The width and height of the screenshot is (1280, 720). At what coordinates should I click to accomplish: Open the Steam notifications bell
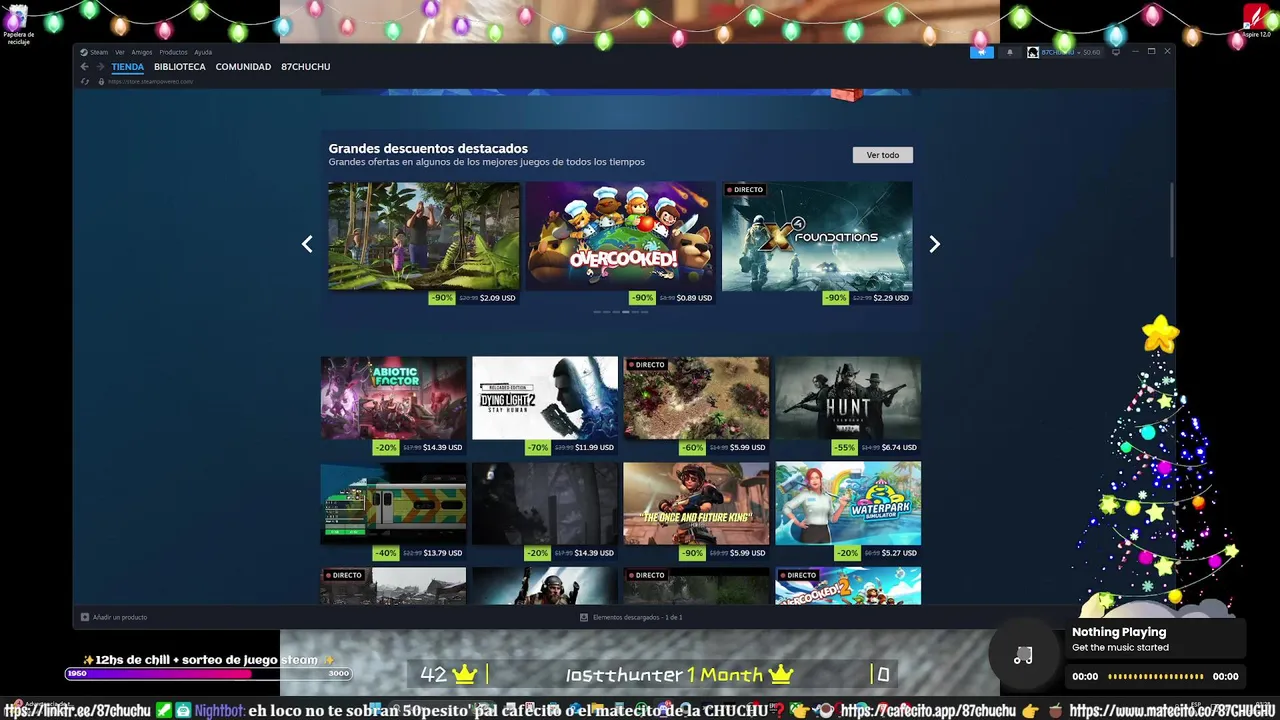1009,52
